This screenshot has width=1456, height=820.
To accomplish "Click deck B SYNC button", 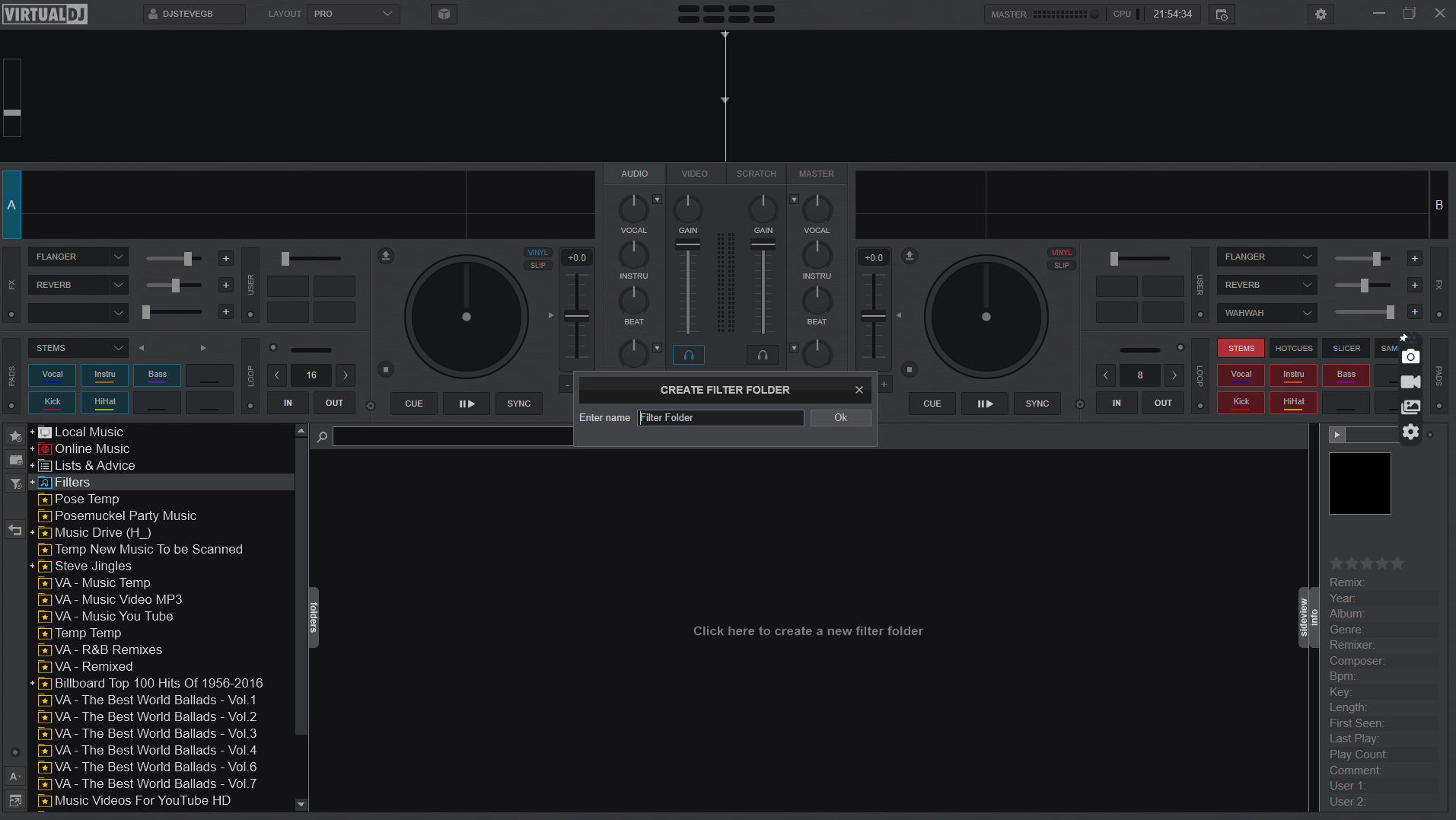I will point(1037,404).
